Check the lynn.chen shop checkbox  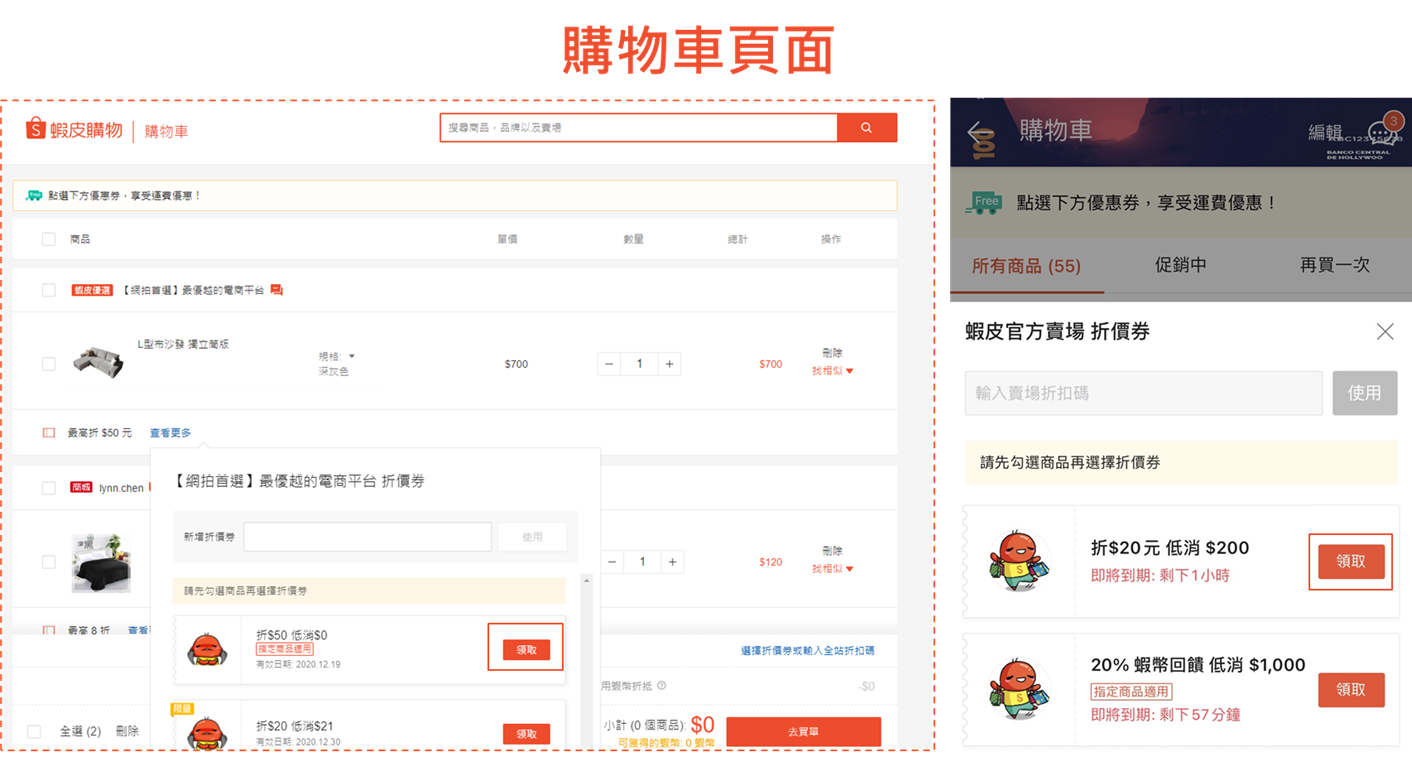point(48,488)
